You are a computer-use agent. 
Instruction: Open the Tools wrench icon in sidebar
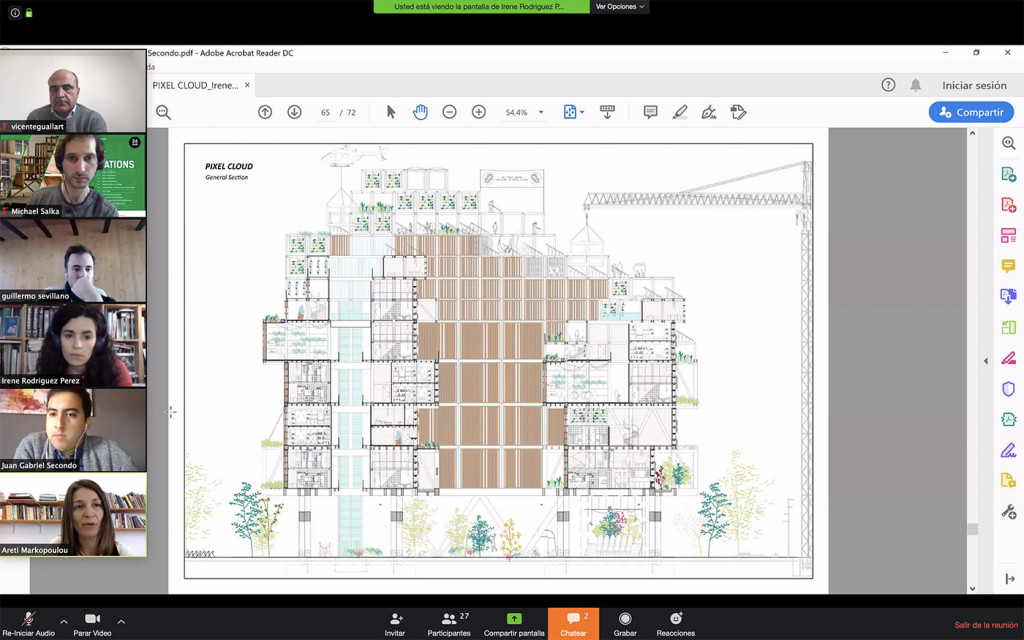click(x=1007, y=510)
